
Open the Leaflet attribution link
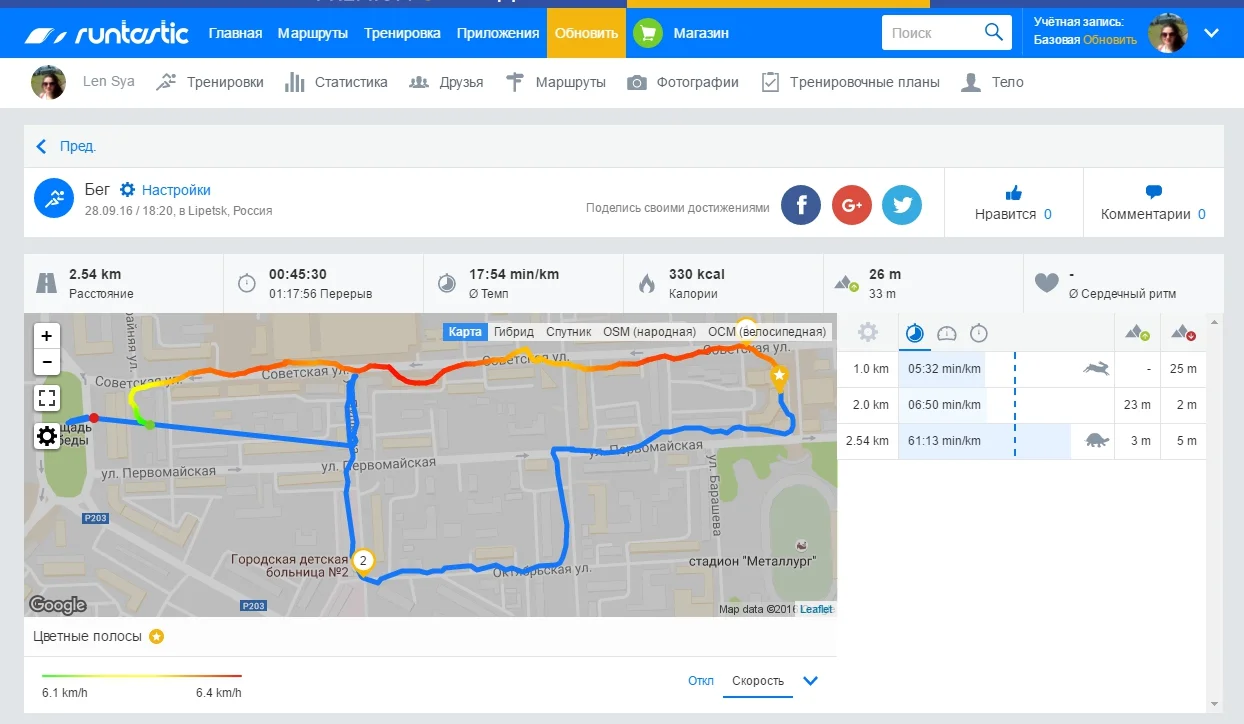click(x=816, y=609)
